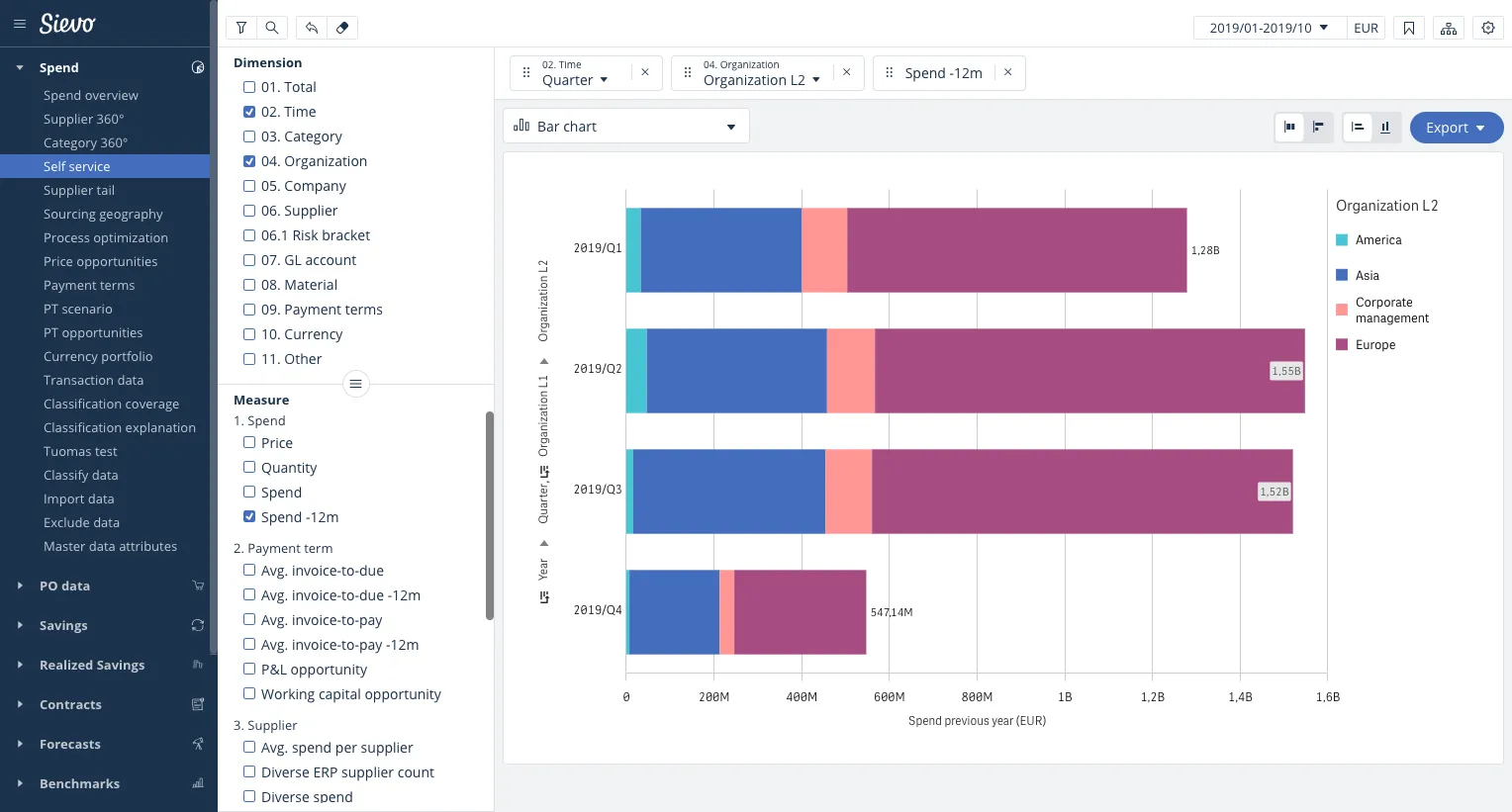The width and height of the screenshot is (1512, 812).
Task: Open the Bar chart type dropdown
Action: tap(626, 127)
